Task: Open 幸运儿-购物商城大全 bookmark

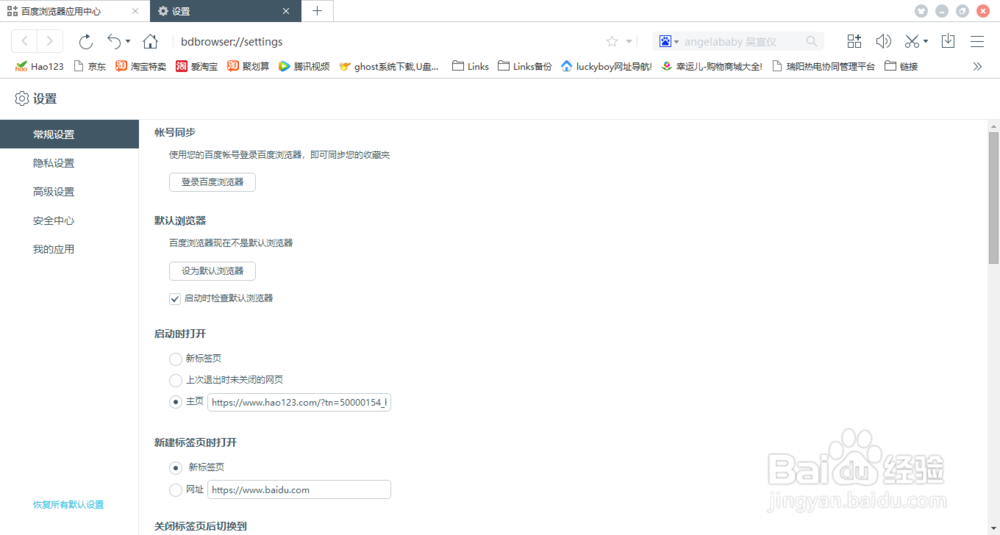Action: click(x=712, y=66)
